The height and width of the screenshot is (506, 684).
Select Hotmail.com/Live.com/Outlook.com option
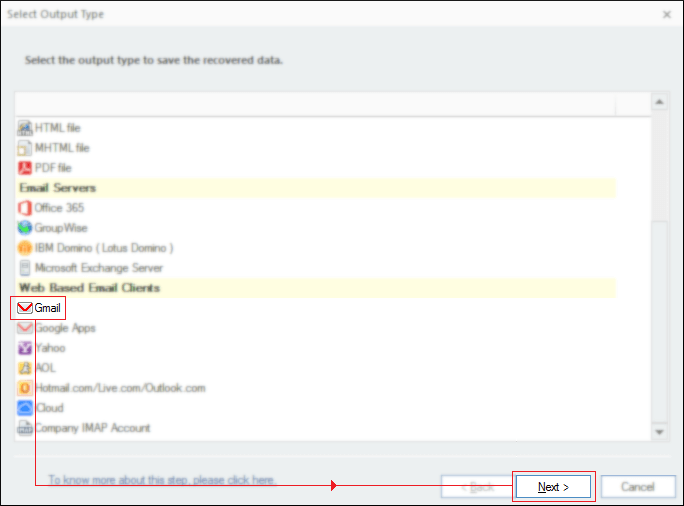pyautogui.click(x=120, y=388)
